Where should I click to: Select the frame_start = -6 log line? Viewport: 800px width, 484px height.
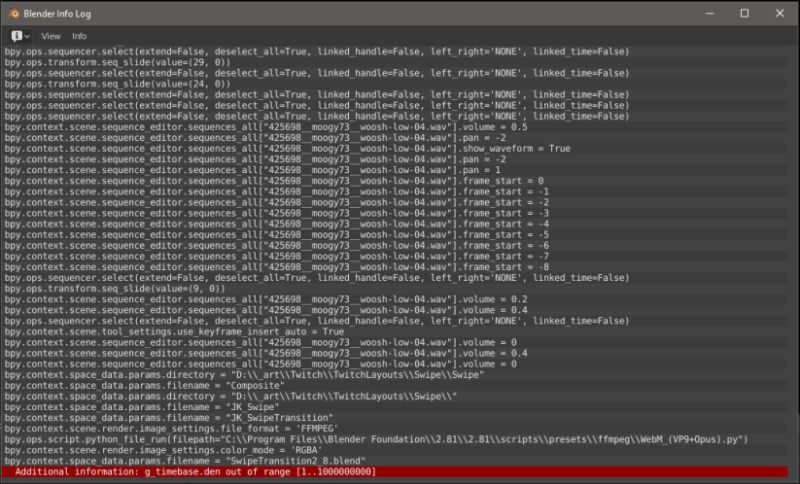click(395, 245)
